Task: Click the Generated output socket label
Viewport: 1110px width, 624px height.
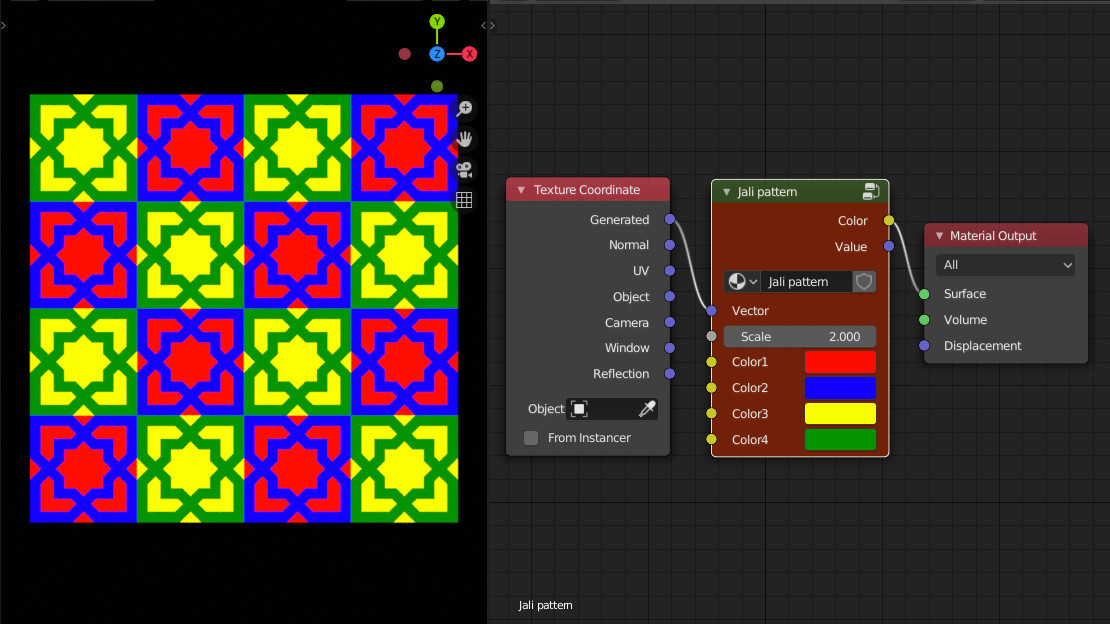Action: pyautogui.click(x=620, y=219)
